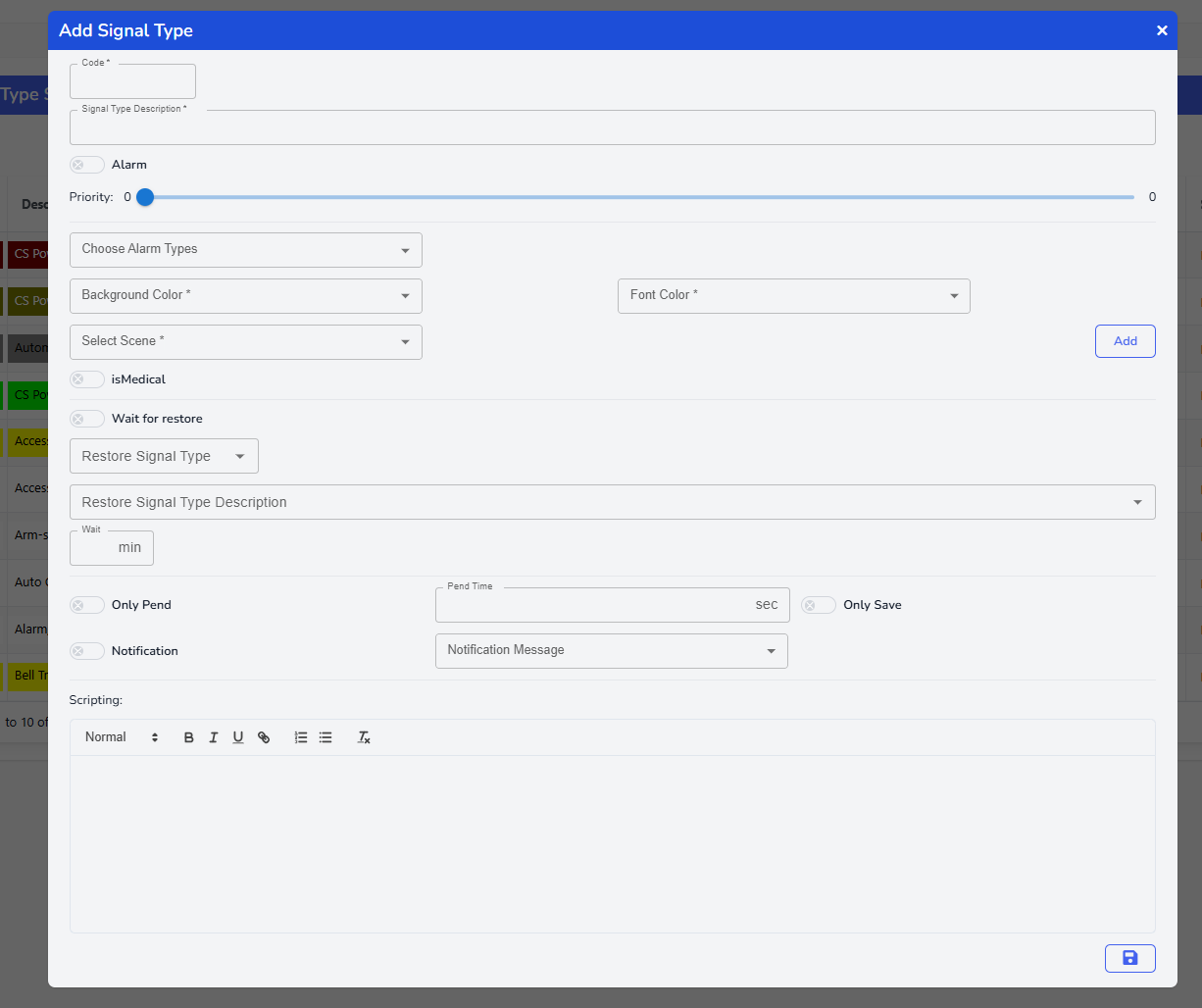Enable the Alarm toggle
This screenshot has width=1202, height=1008.
coord(87,165)
